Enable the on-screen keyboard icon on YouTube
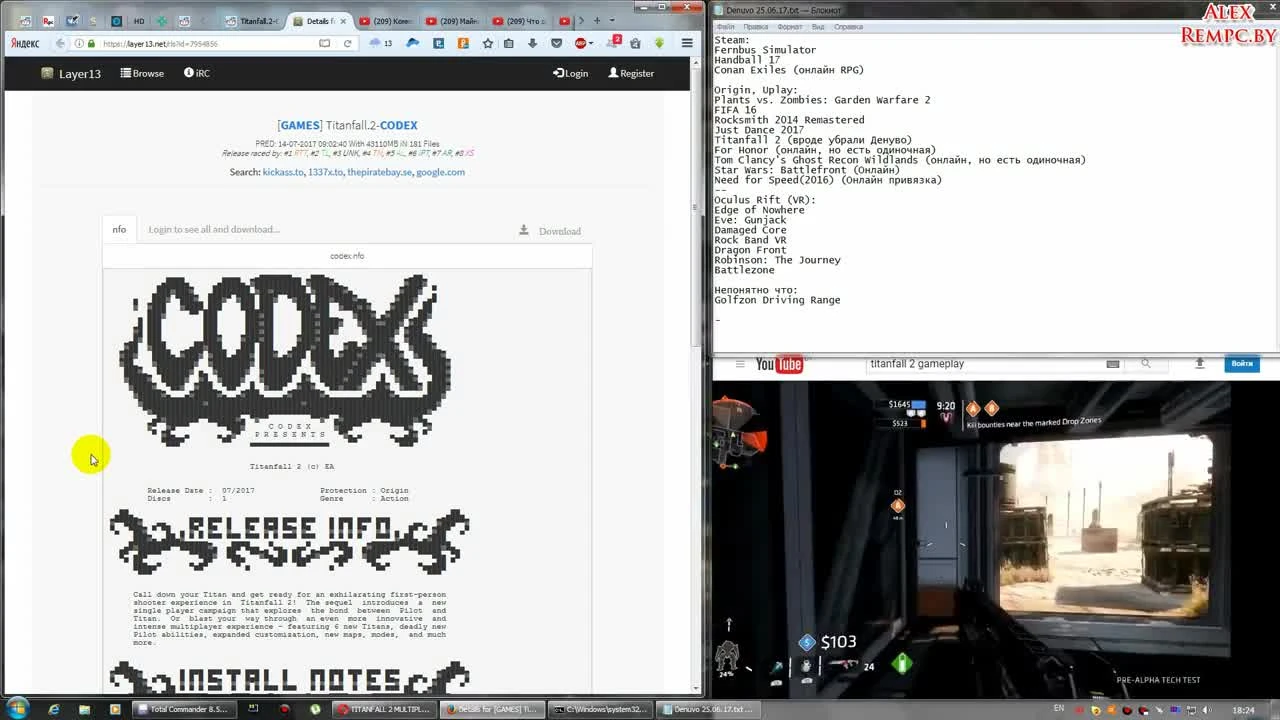 coord(1112,364)
